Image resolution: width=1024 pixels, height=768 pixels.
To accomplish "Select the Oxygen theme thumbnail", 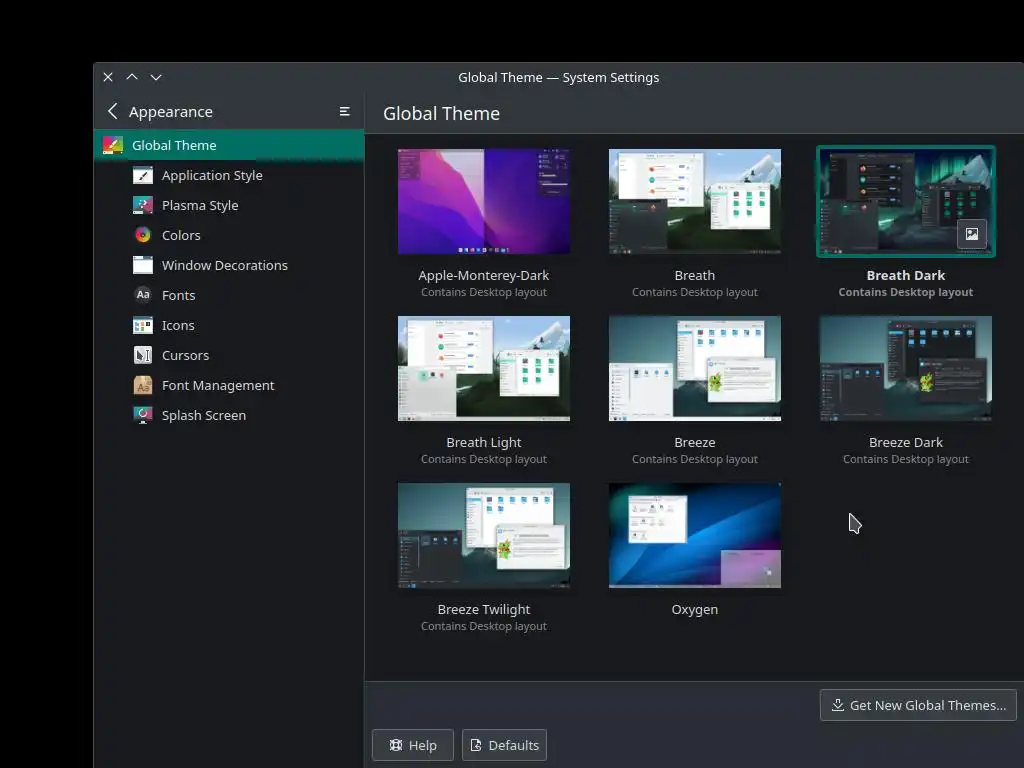I will [x=695, y=536].
